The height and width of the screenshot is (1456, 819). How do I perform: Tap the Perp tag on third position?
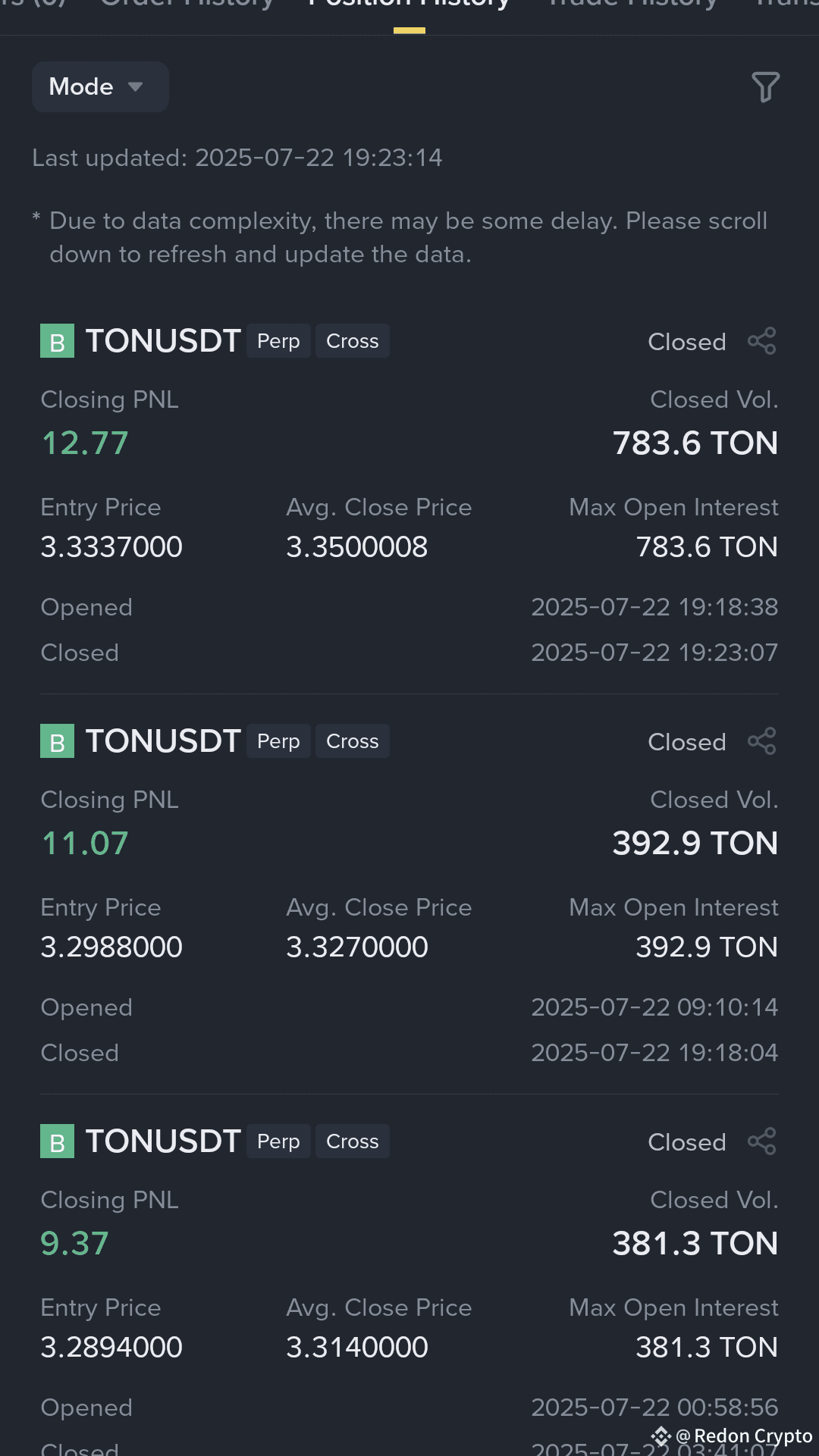278,1141
